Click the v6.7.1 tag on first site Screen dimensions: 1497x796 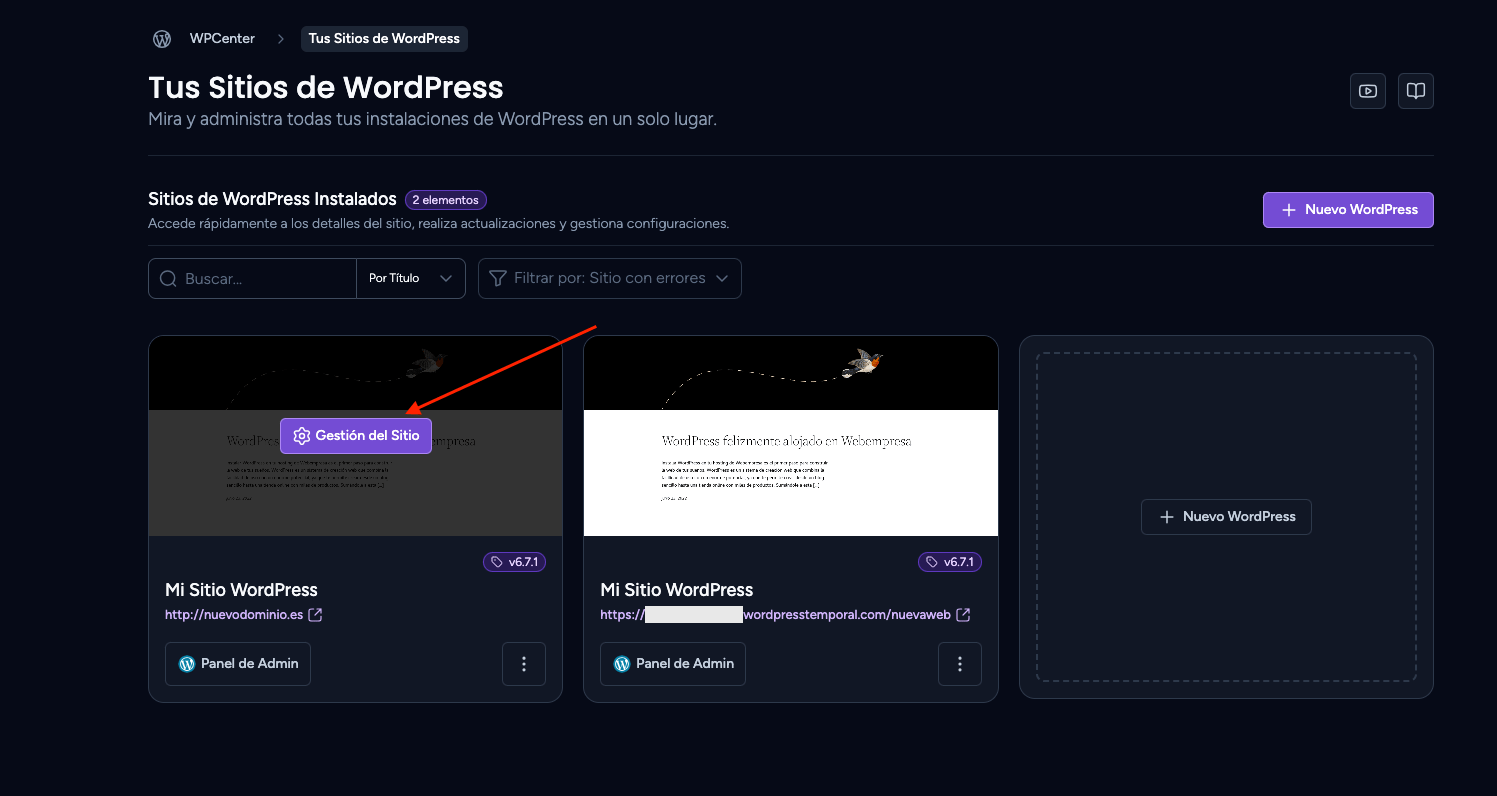tap(514, 562)
